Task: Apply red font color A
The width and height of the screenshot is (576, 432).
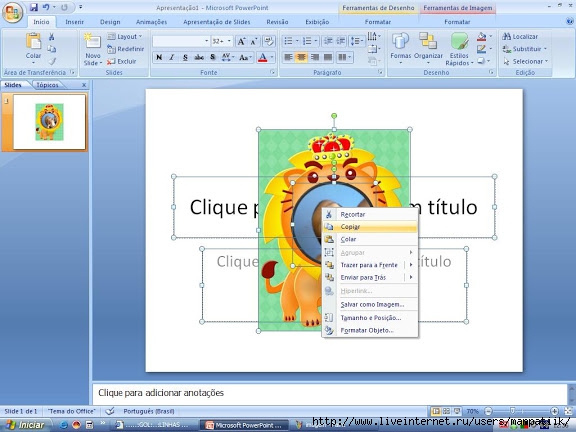Action: pos(262,57)
